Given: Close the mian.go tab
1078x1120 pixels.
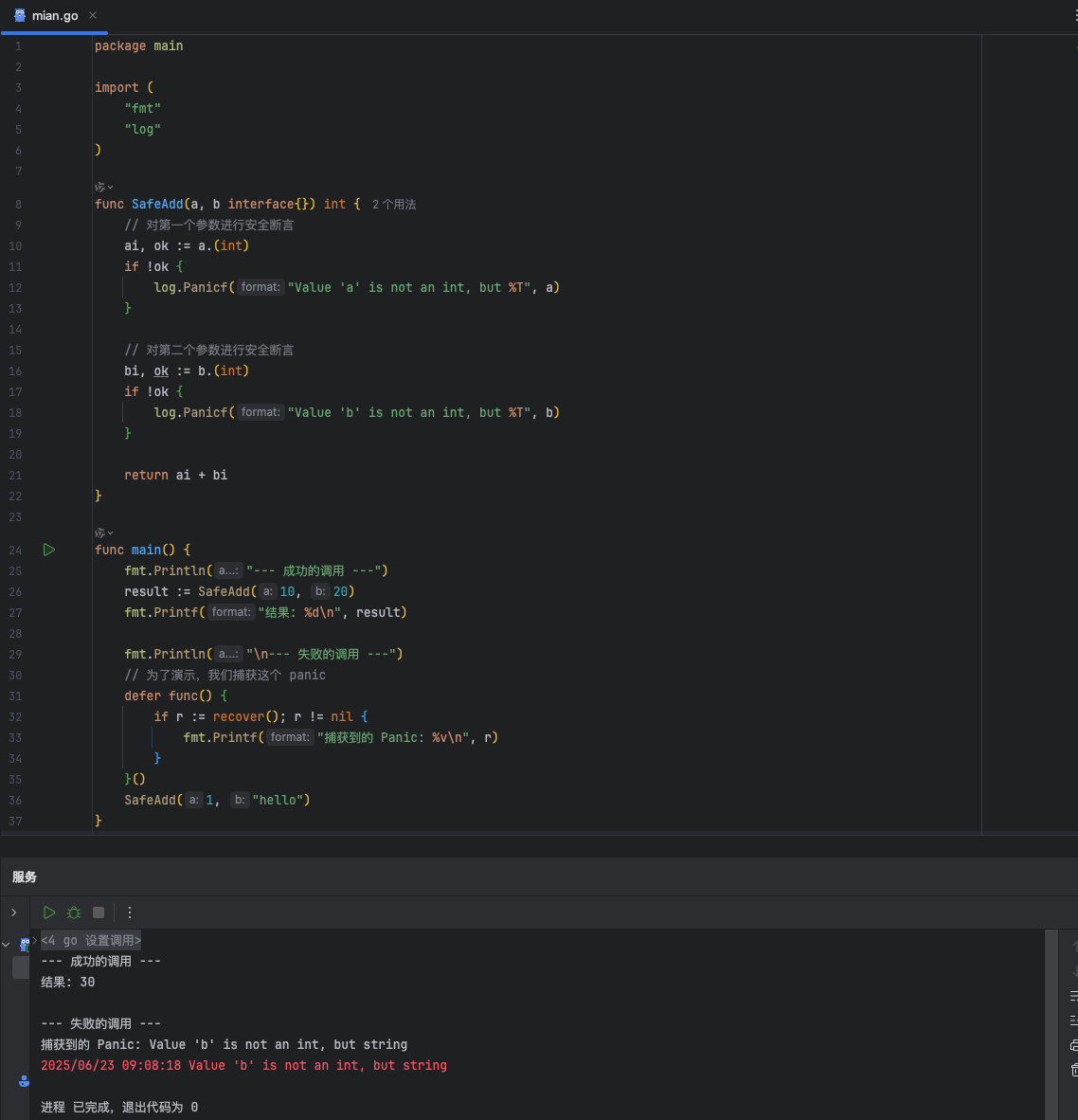Looking at the screenshot, I should pyautogui.click(x=93, y=15).
